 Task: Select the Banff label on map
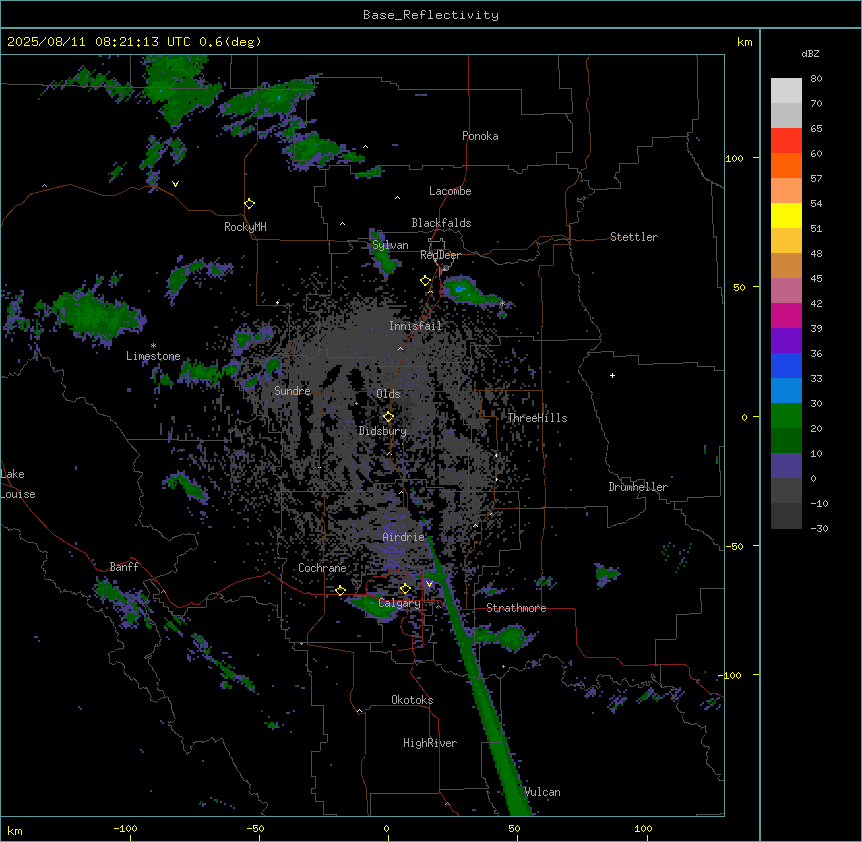point(124,567)
